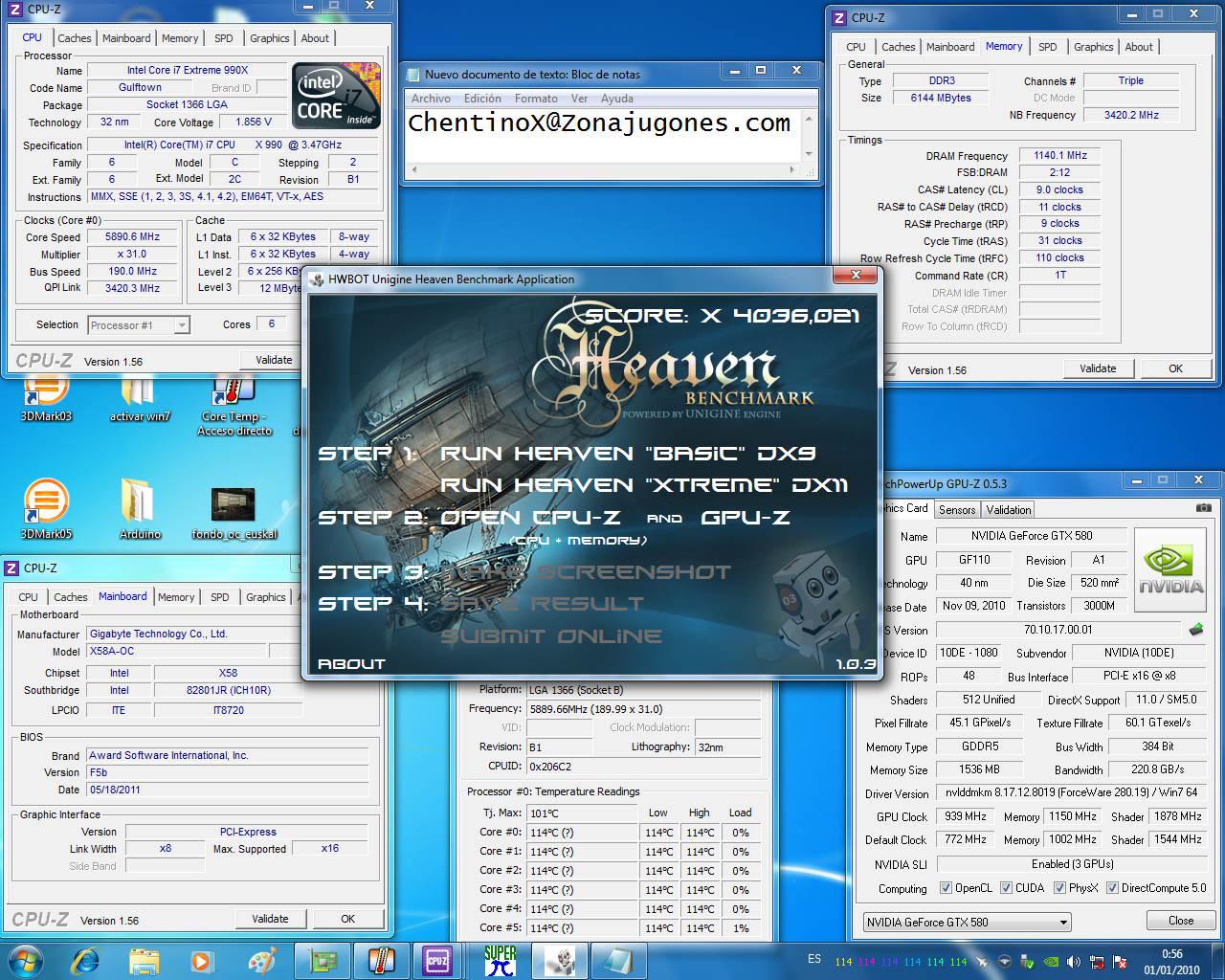Viewport: 1225px width, 980px height.
Task: Click the Notepad vertical scrollbar up arrow
Action: tap(809, 119)
